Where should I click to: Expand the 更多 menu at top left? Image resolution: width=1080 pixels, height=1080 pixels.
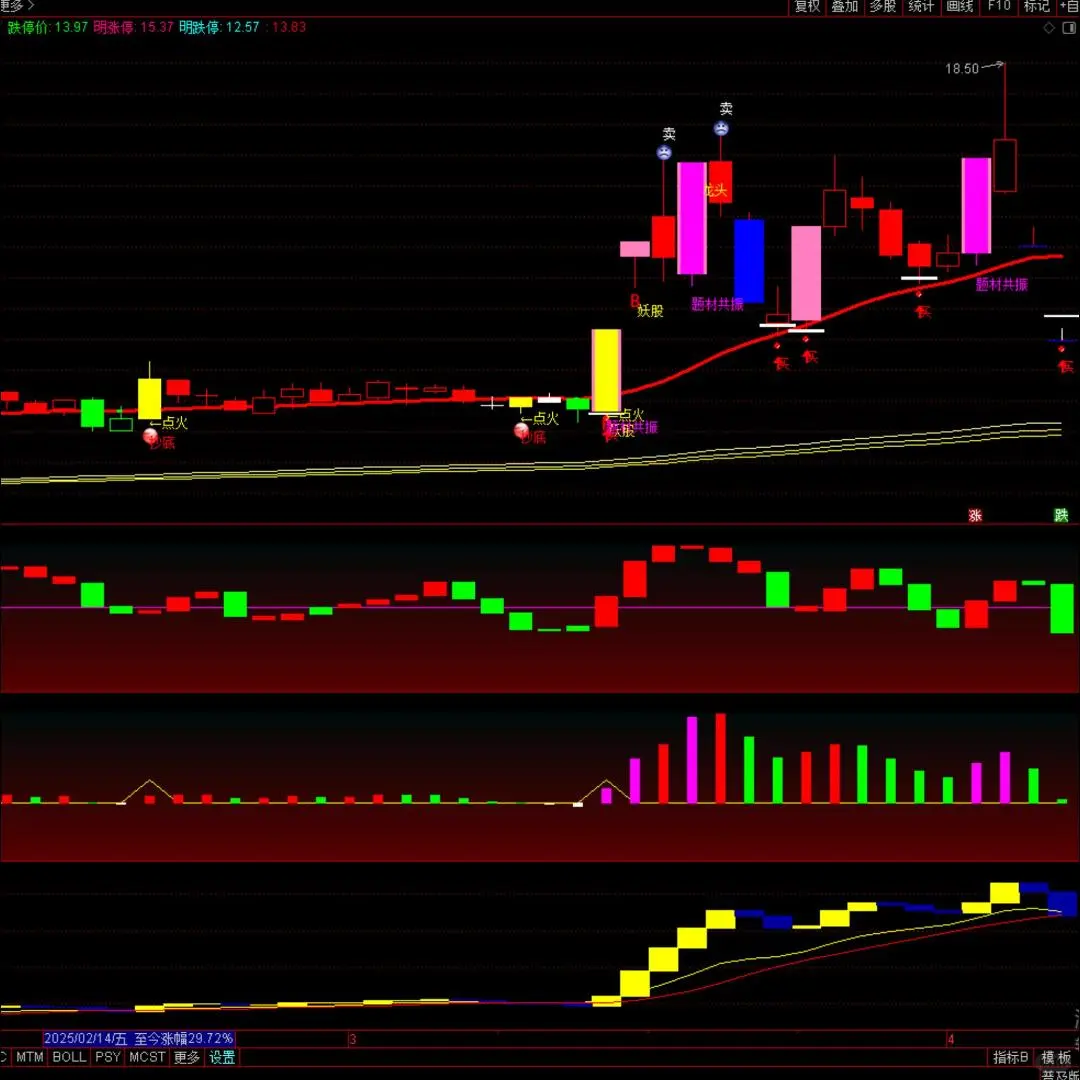17,6
